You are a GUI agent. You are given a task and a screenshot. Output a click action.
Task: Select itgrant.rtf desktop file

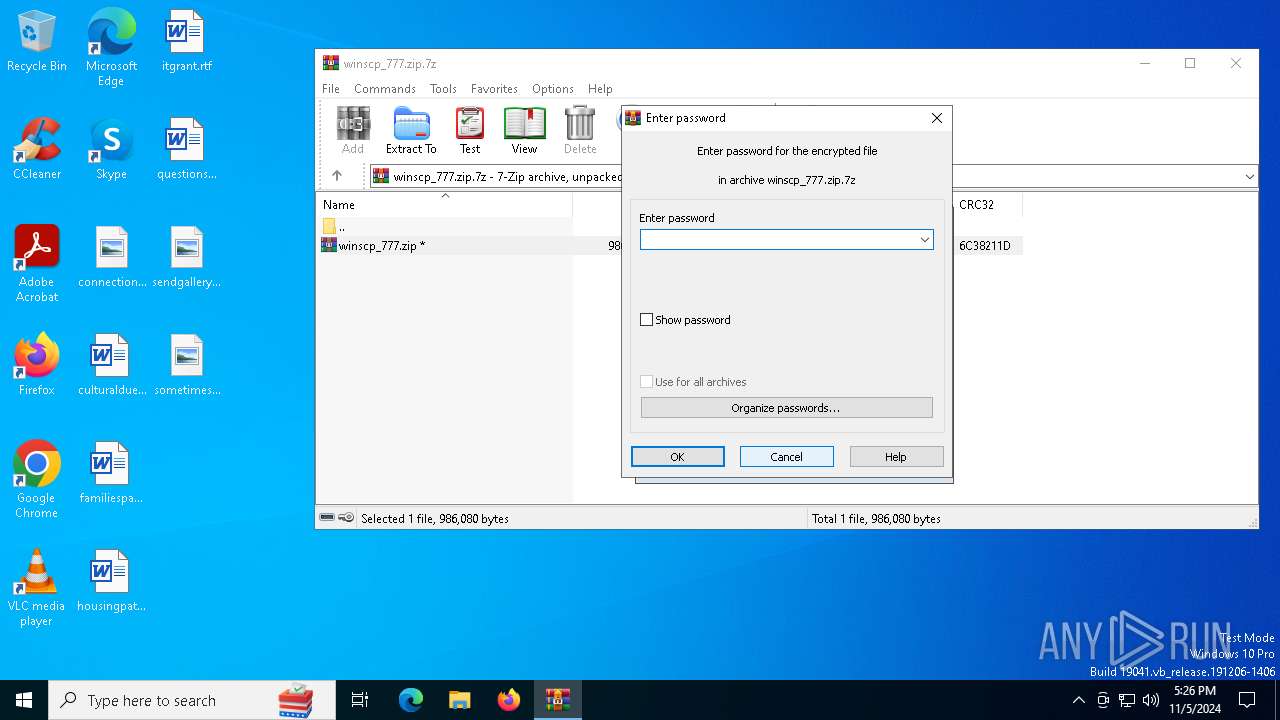point(186,42)
